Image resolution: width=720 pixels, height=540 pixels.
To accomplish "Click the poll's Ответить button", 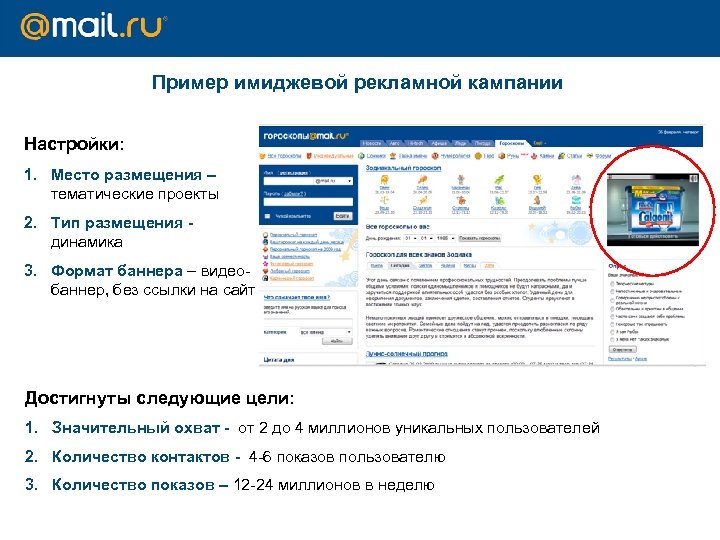I will pyautogui.click(x=622, y=350).
